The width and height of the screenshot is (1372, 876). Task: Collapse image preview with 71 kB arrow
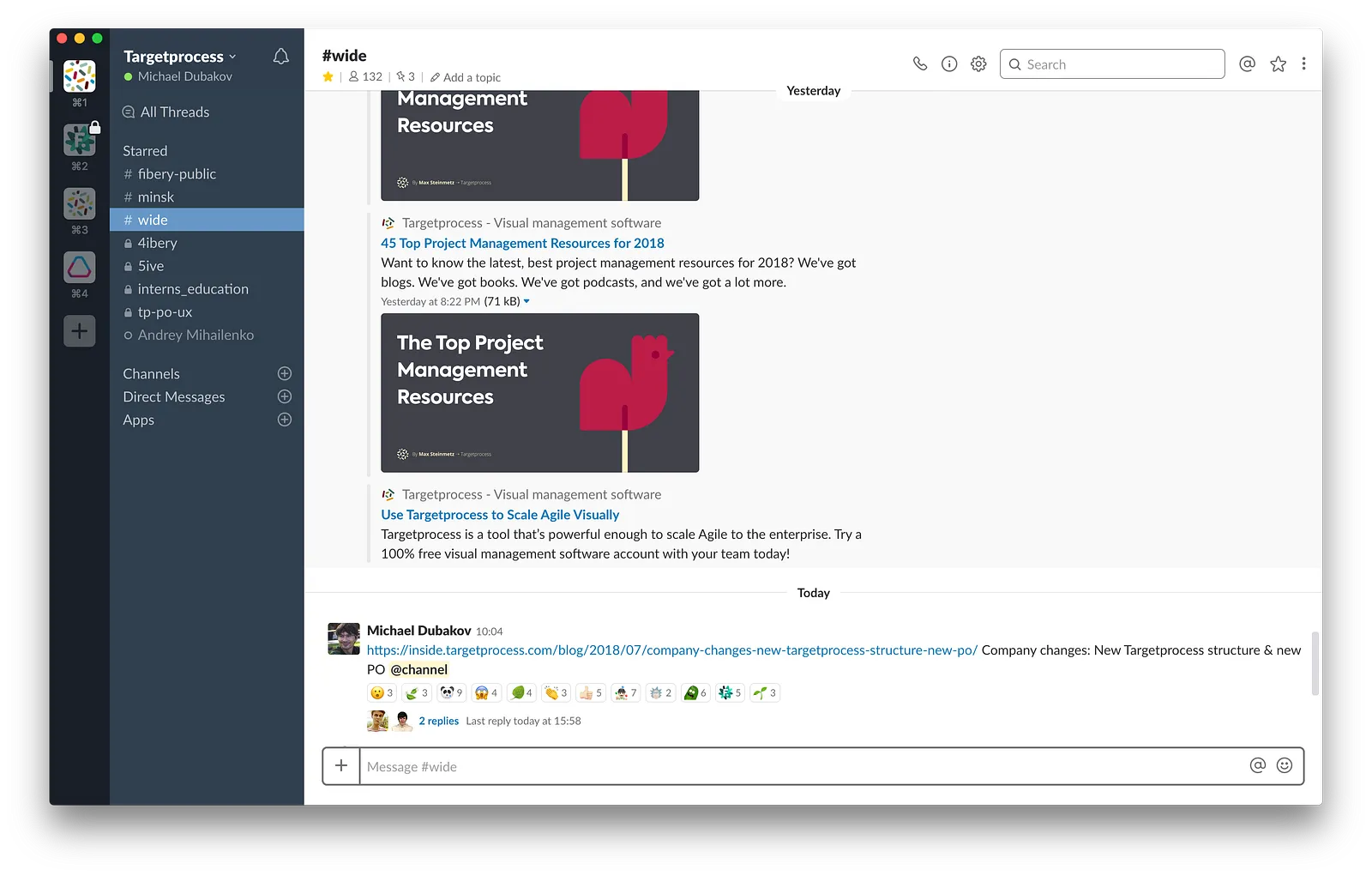point(527,302)
